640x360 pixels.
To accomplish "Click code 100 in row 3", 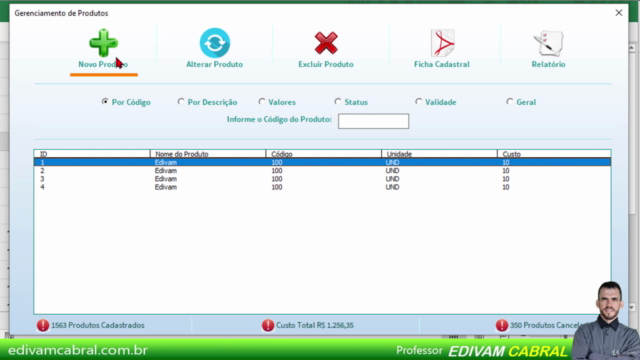I will pyautogui.click(x=277, y=179).
